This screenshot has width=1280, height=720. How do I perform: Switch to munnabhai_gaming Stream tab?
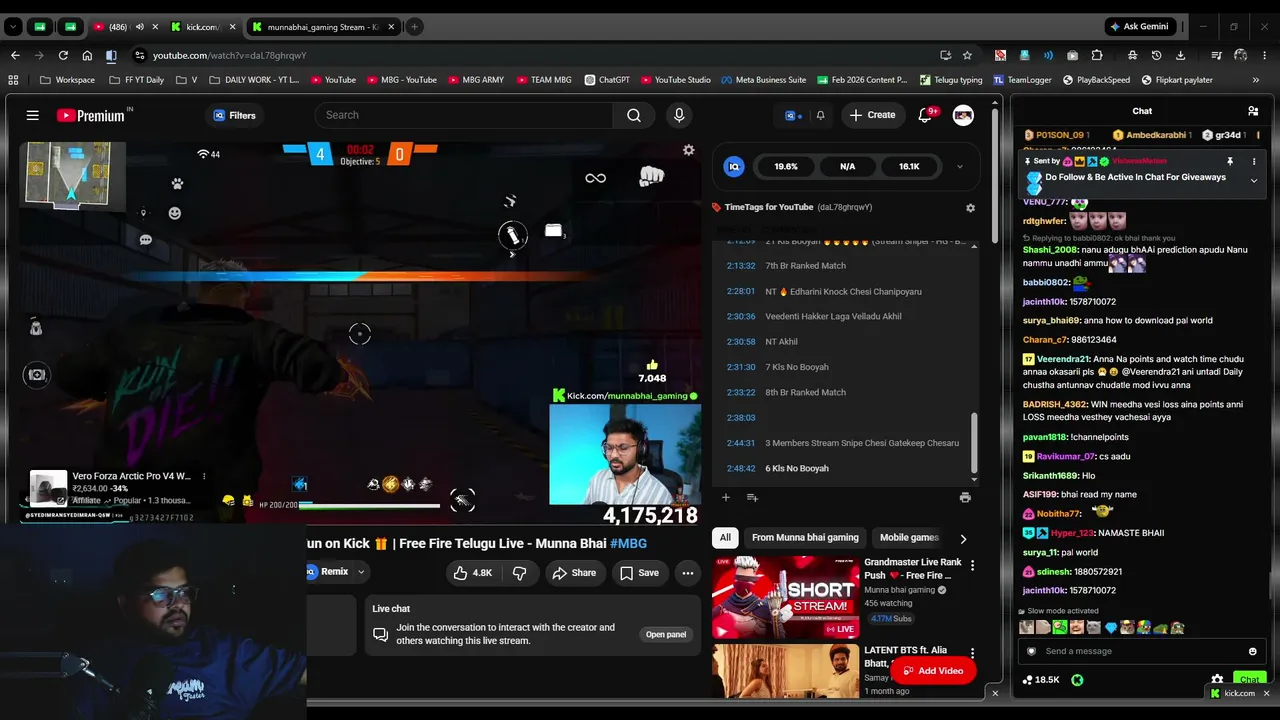pyautogui.click(x=321, y=27)
